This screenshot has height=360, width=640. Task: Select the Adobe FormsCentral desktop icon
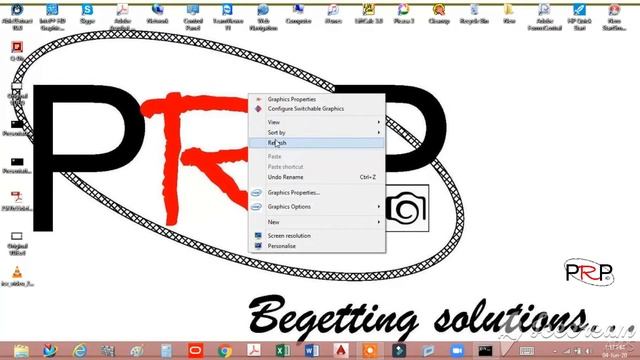544,17
